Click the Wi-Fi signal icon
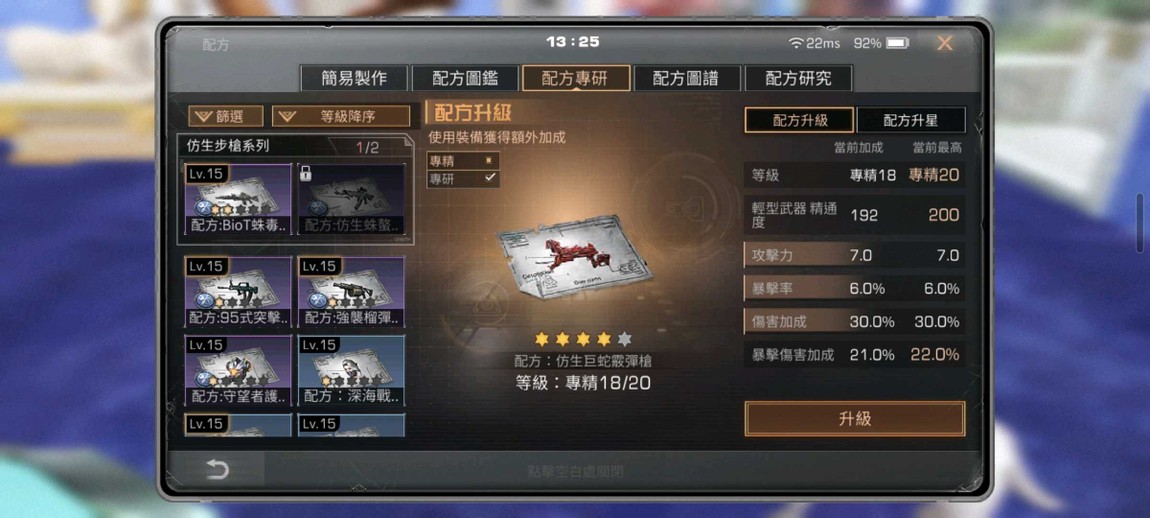 point(796,43)
